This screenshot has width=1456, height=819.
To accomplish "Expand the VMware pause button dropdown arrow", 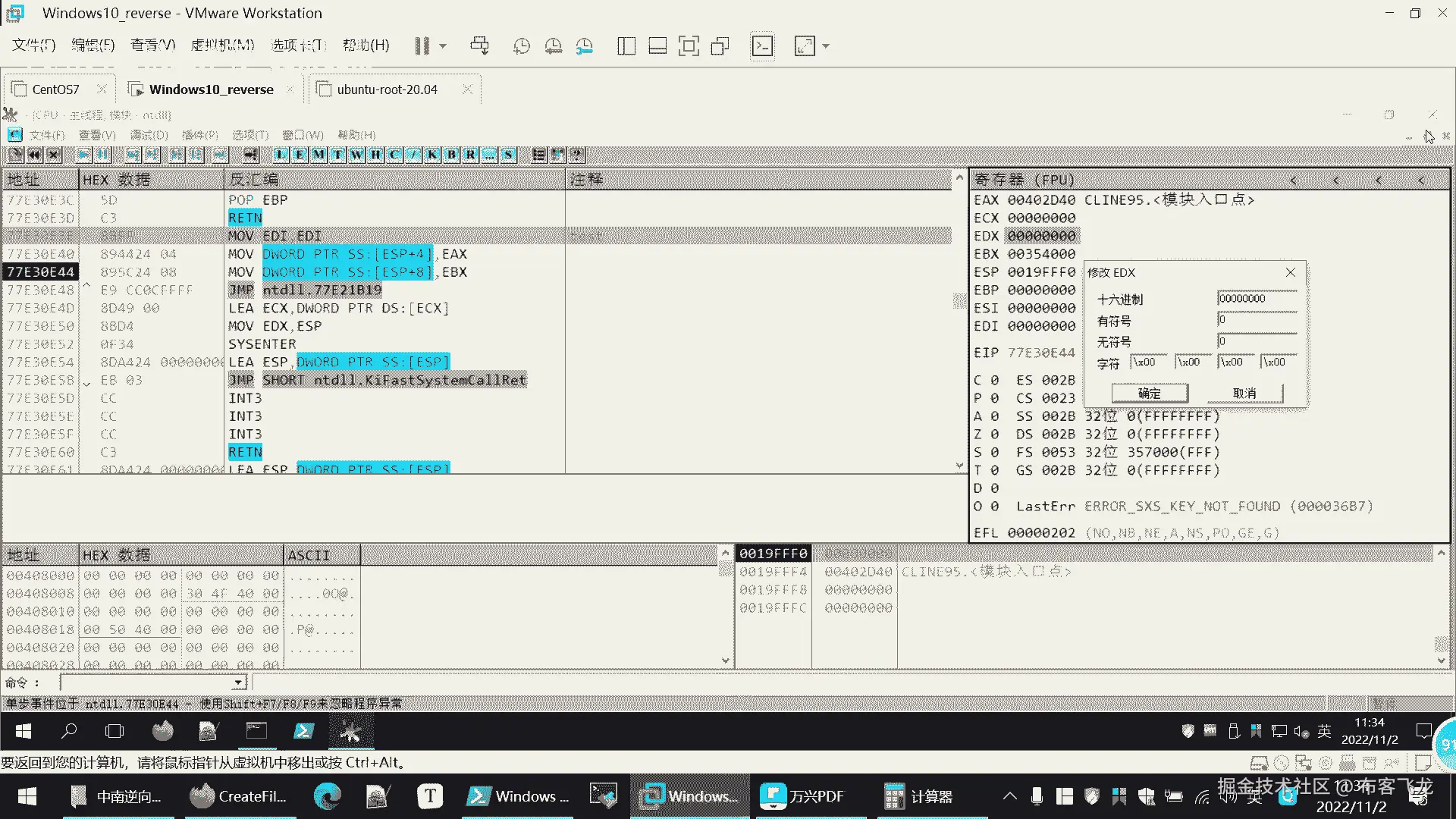I will point(443,46).
